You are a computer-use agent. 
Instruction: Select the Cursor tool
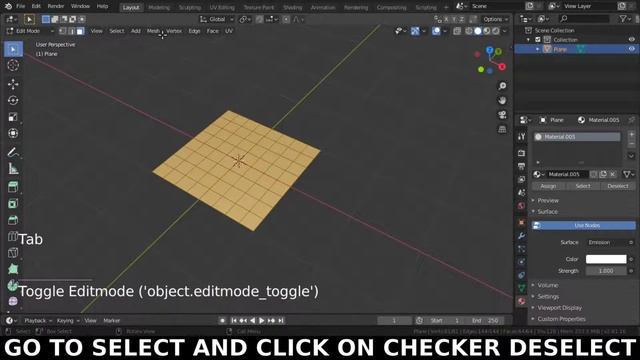tap(13, 65)
